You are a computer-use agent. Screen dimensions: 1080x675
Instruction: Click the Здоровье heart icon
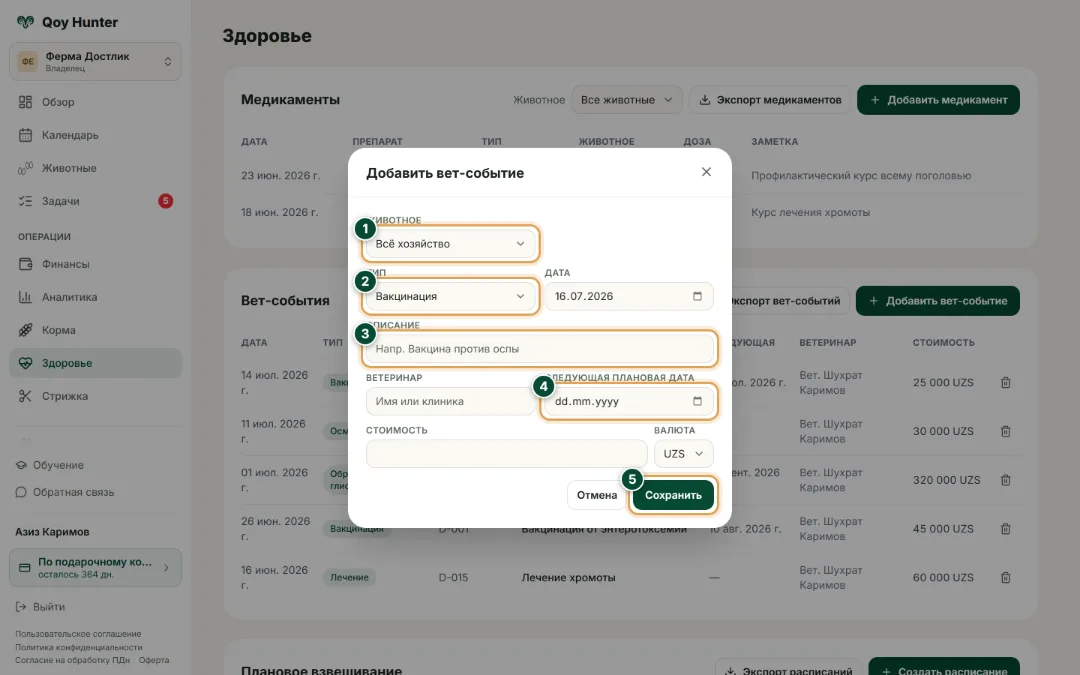click(x=25, y=363)
